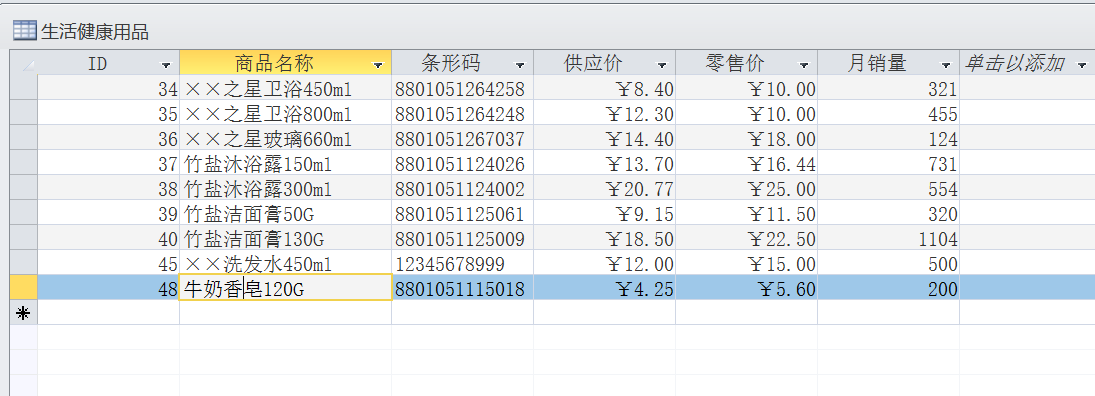Open the ID column dropdown arrow
The image size is (1095, 396).
pos(166,65)
